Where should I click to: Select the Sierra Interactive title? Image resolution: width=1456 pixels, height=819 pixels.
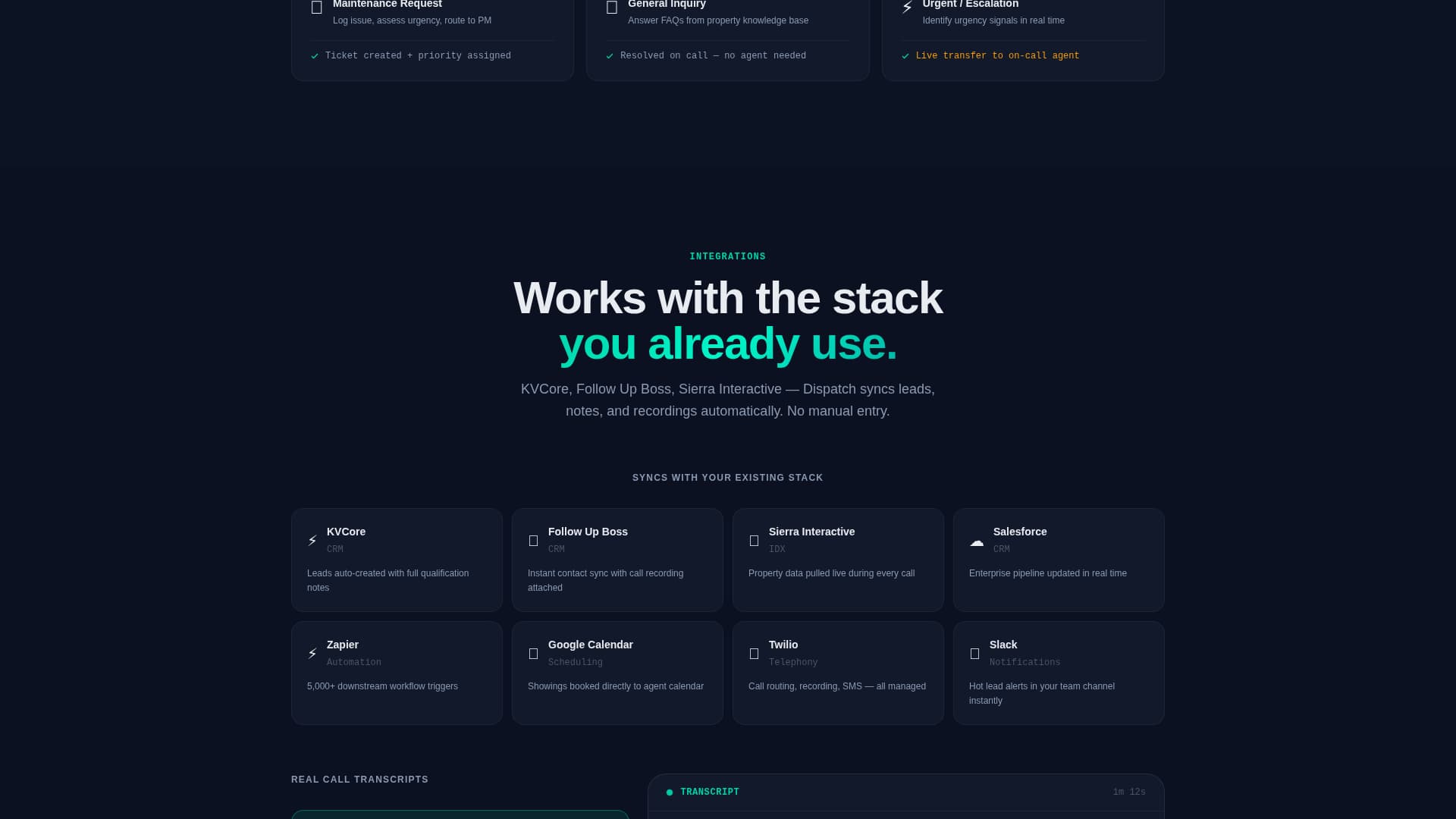[811, 532]
